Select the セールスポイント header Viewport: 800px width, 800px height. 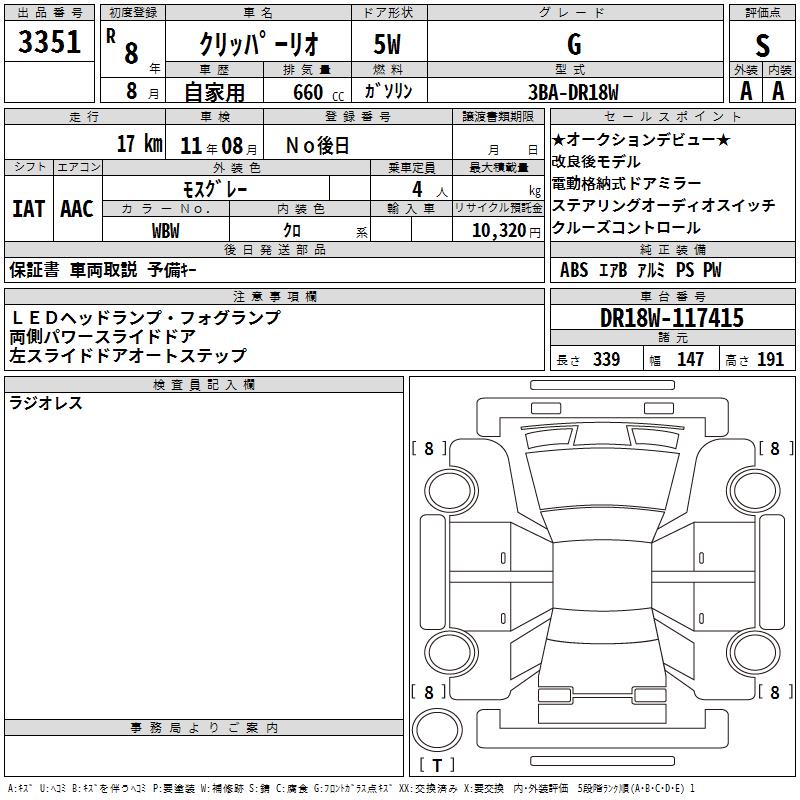pos(672,117)
